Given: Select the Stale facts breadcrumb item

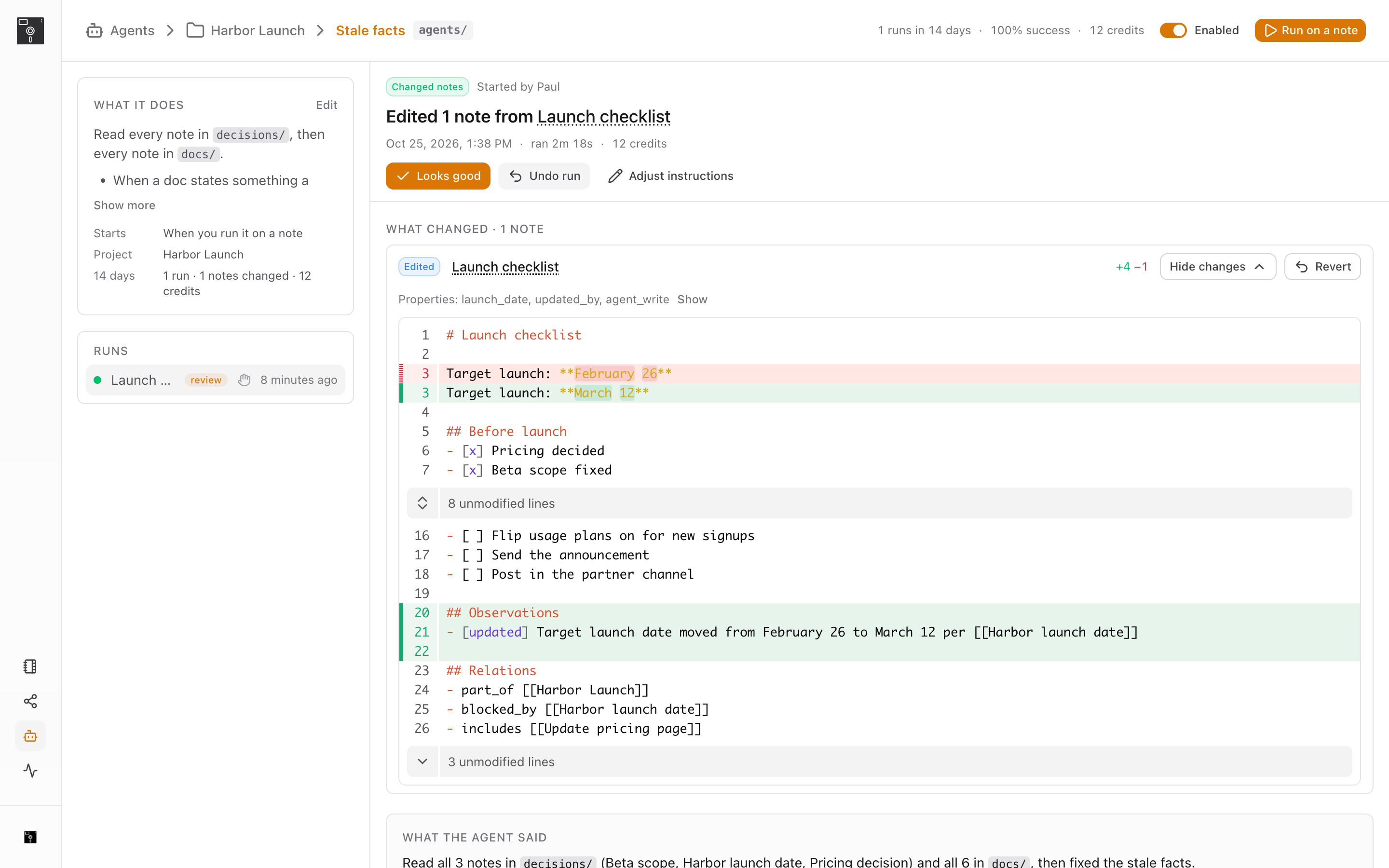Looking at the screenshot, I should (x=370, y=30).
